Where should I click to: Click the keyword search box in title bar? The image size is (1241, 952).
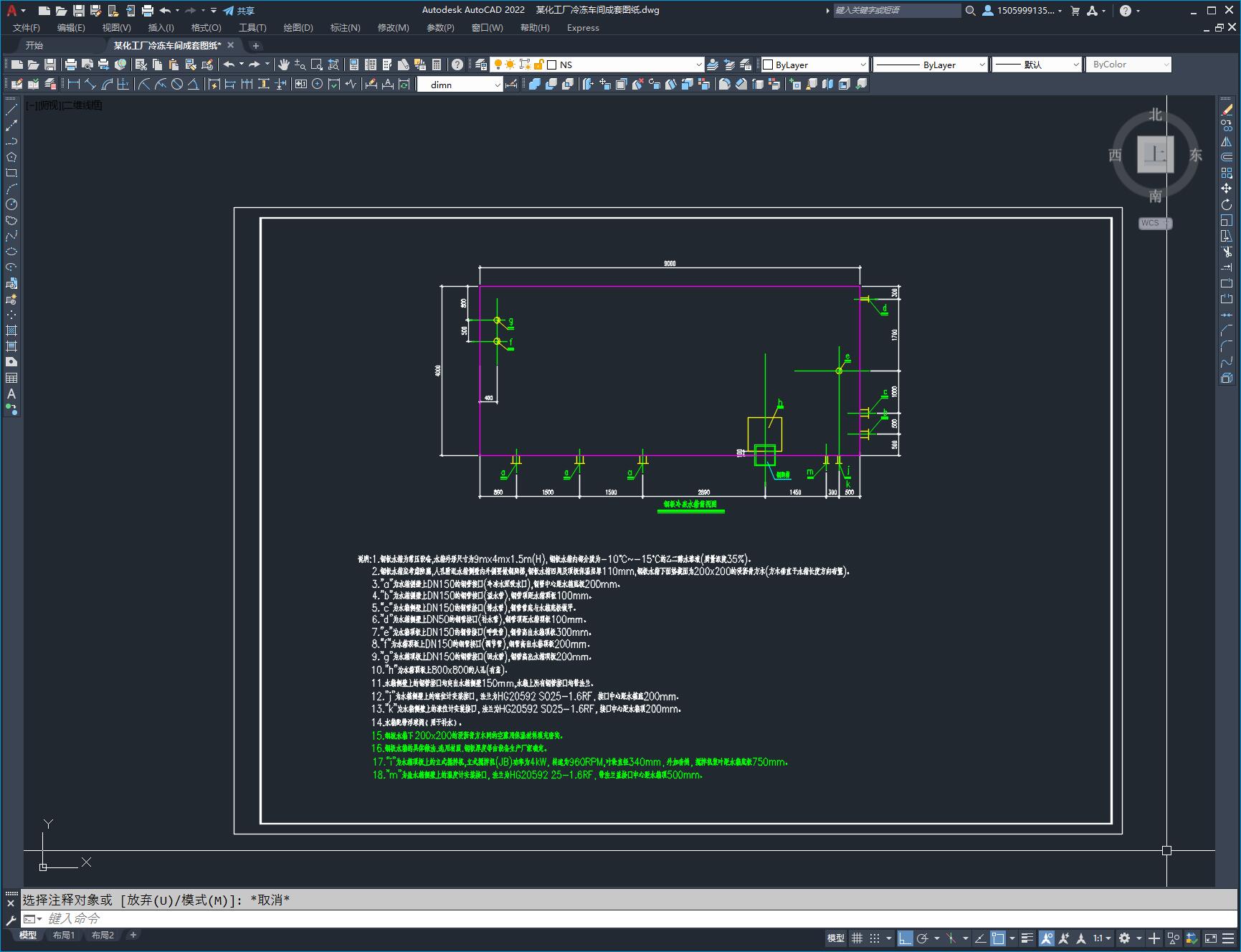click(896, 10)
